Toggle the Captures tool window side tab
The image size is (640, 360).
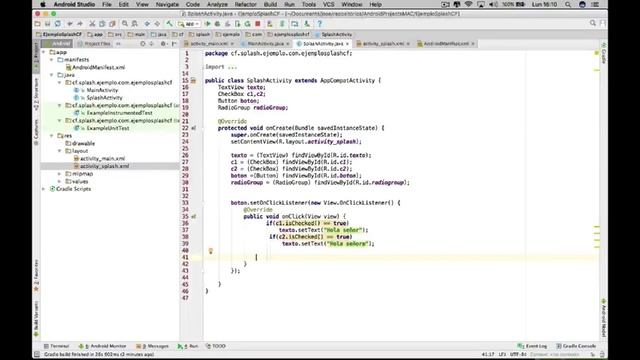pos(36,132)
